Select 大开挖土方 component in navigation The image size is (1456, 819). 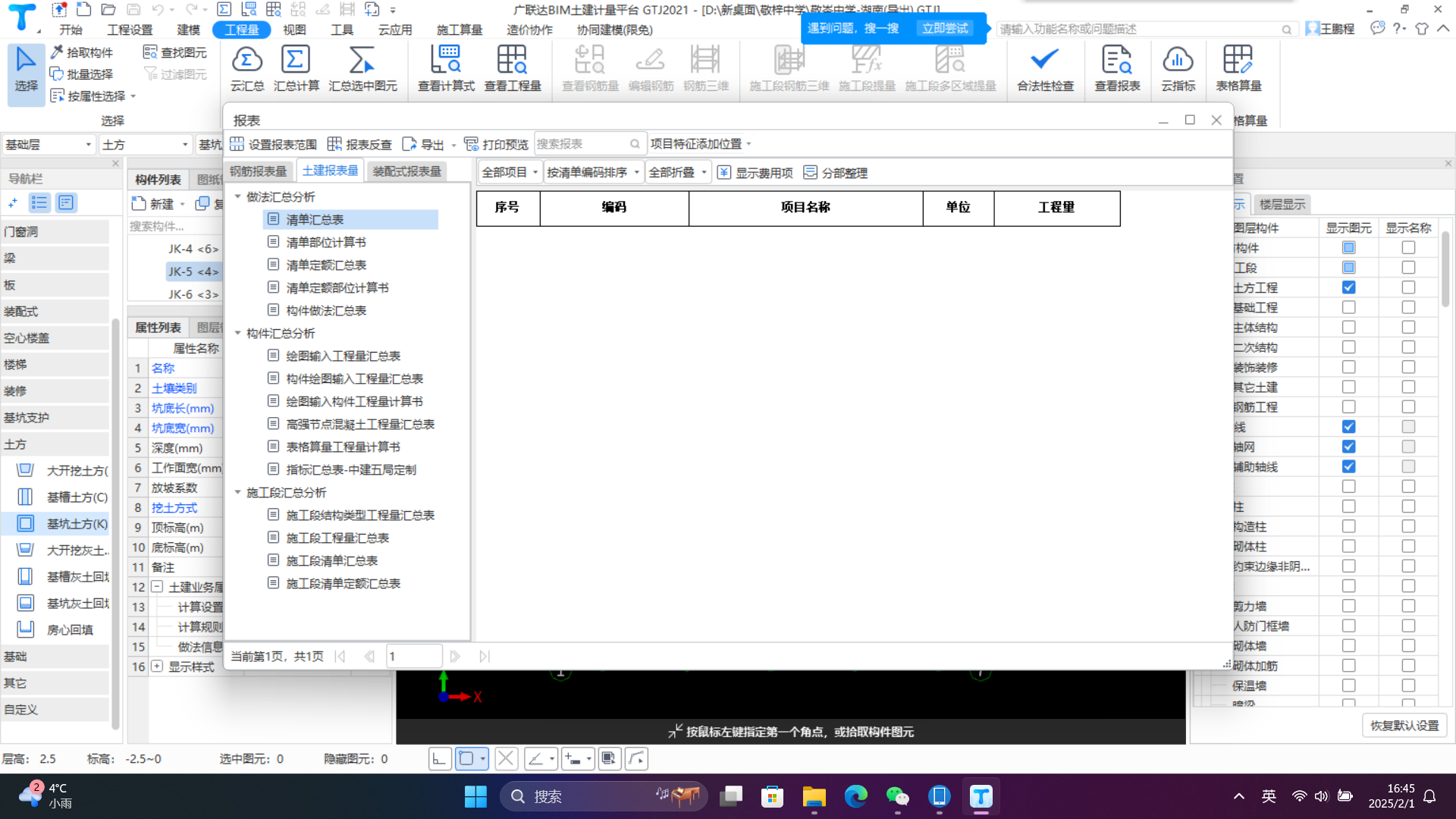64,471
